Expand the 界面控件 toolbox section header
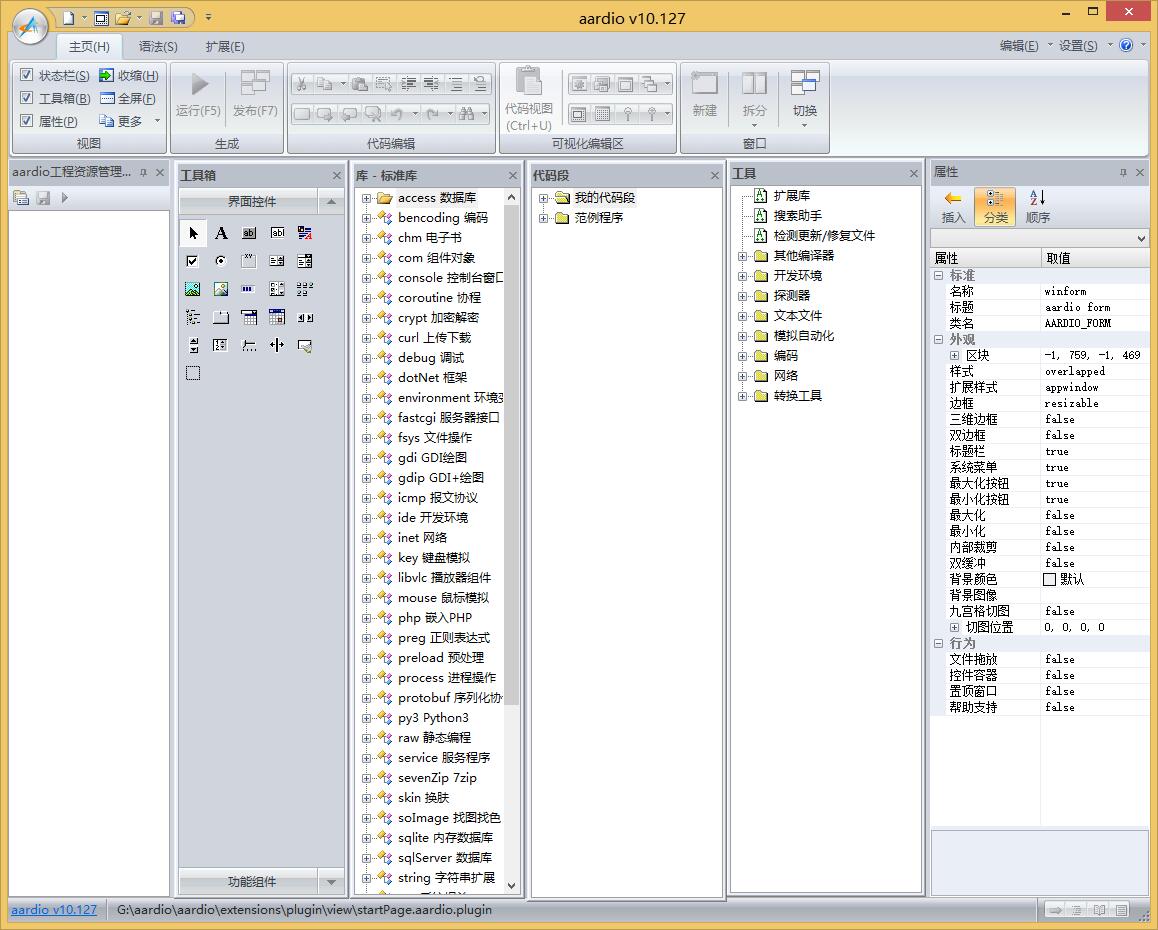Screen dimensions: 1158x930 pyautogui.click(x=261, y=202)
